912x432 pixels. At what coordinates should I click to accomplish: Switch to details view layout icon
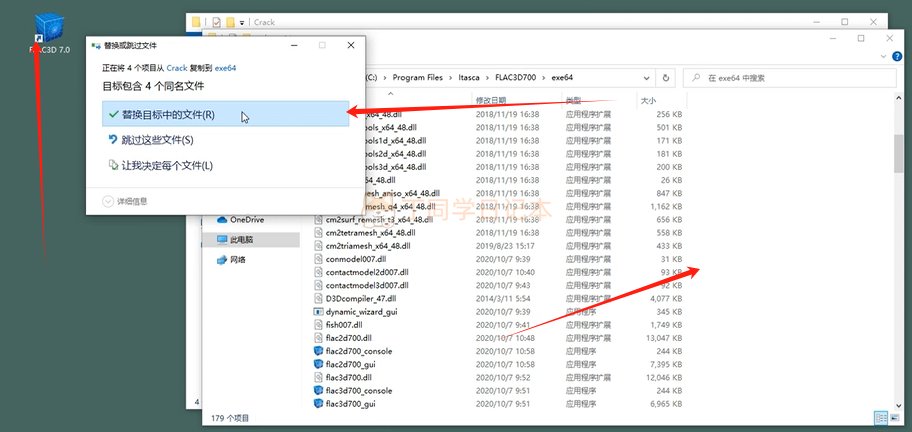[879, 418]
